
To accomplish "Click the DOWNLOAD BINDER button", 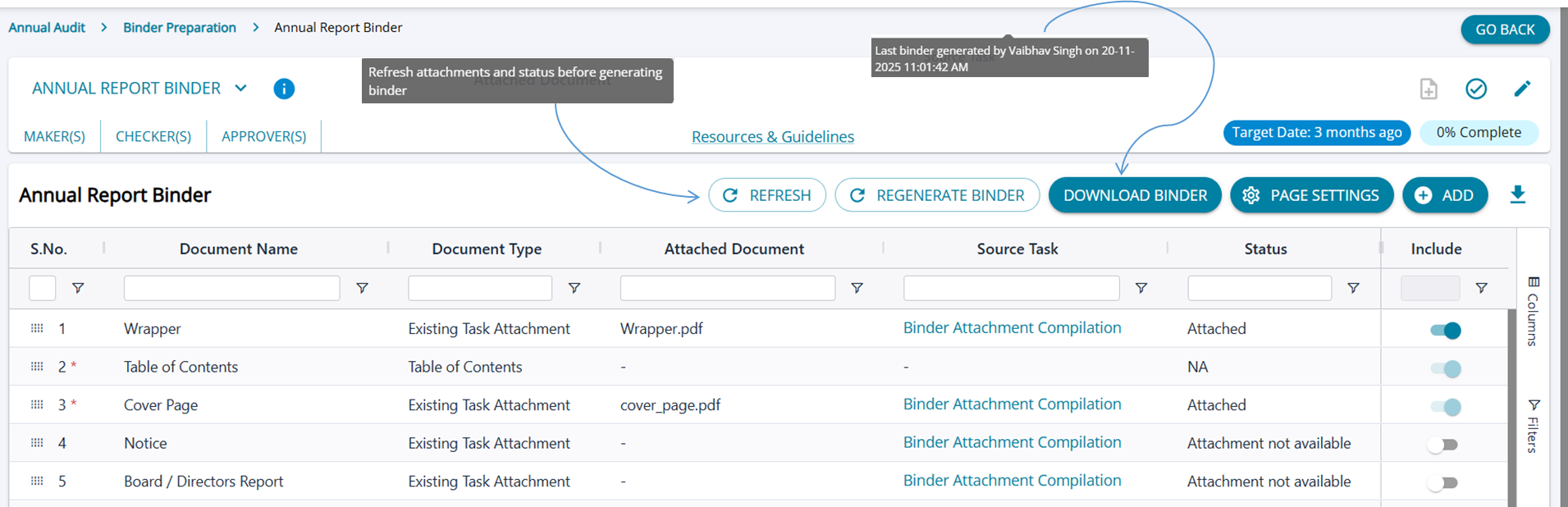I will pyautogui.click(x=1135, y=195).
